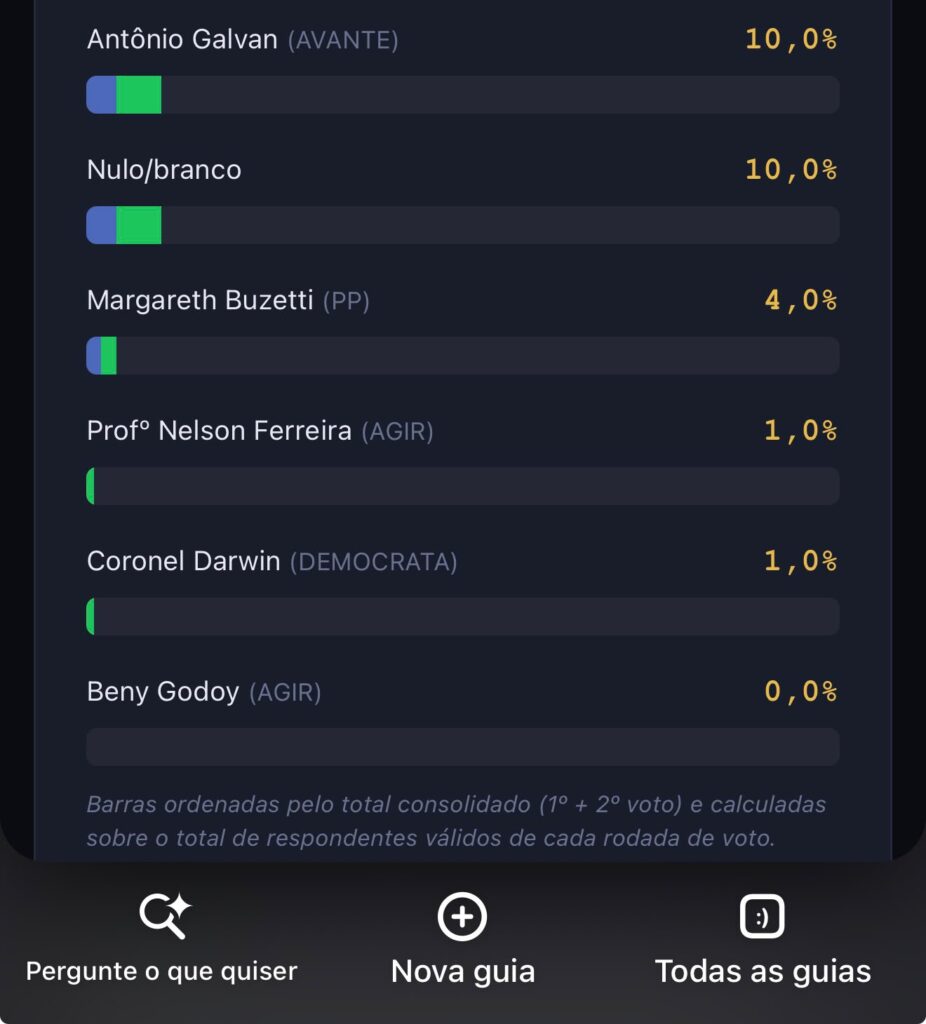This screenshot has height=1024, width=926.
Task: Click the Barras ordenadas footnote text
Action: pyautogui.click(x=456, y=821)
